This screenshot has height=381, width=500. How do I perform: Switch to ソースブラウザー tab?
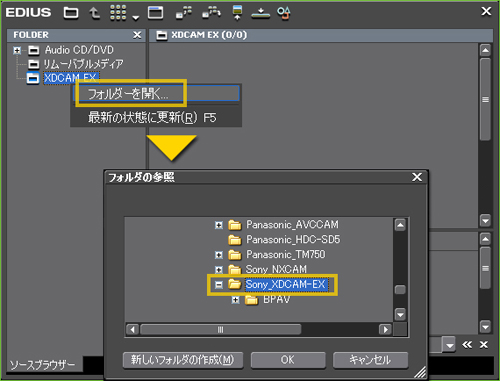tap(42, 365)
